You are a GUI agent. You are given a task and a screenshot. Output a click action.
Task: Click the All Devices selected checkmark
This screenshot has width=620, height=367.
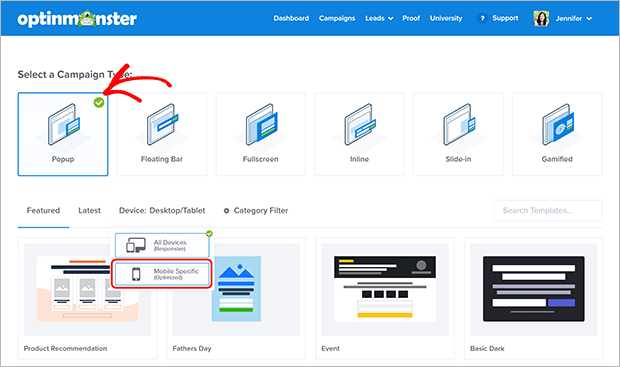tap(209, 234)
